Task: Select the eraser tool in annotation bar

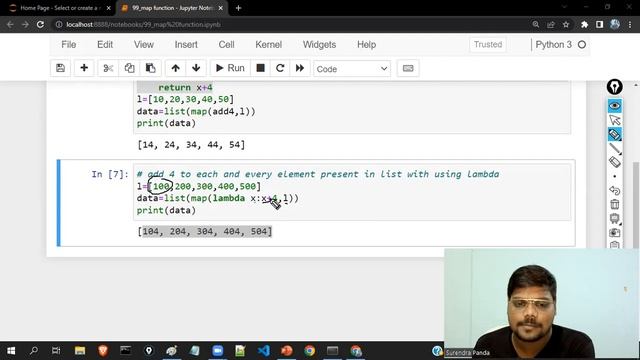Action: click(615, 162)
